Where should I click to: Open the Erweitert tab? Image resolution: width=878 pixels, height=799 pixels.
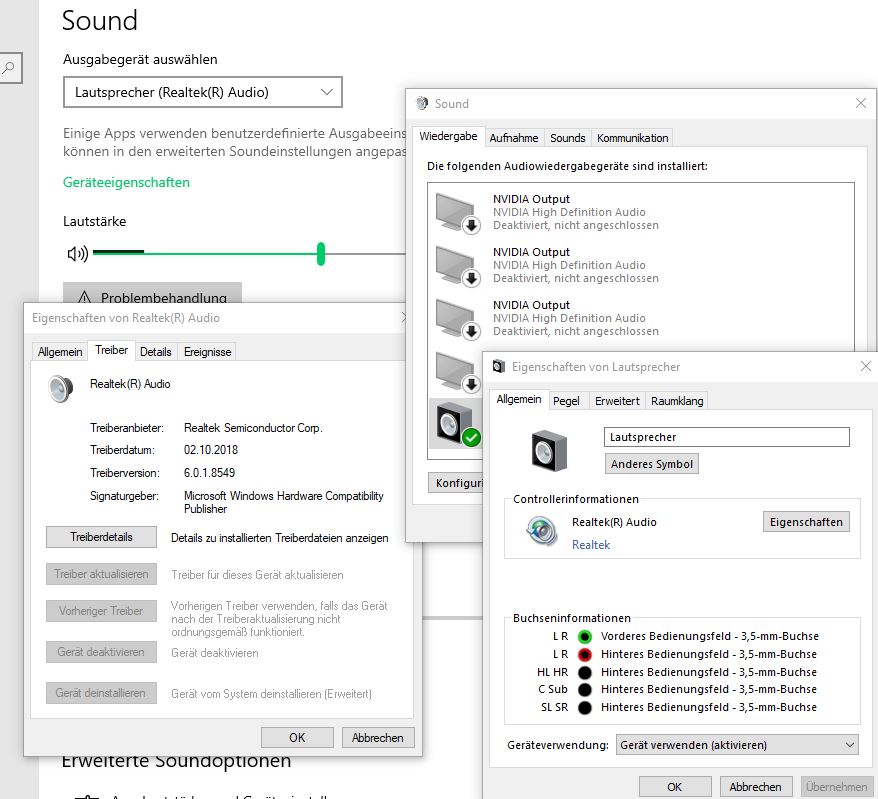click(617, 401)
